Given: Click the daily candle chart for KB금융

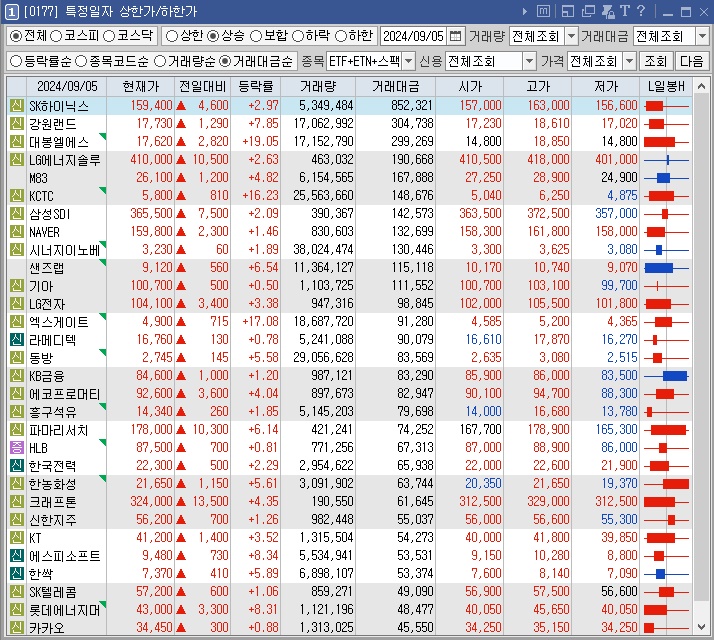Looking at the screenshot, I should point(666,376).
